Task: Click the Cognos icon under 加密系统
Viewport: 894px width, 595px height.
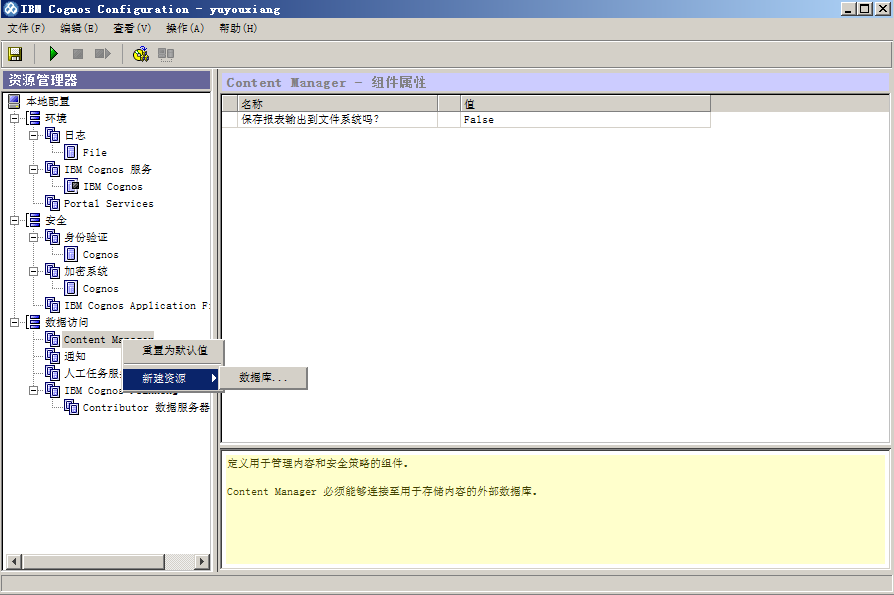Action: coord(71,288)
